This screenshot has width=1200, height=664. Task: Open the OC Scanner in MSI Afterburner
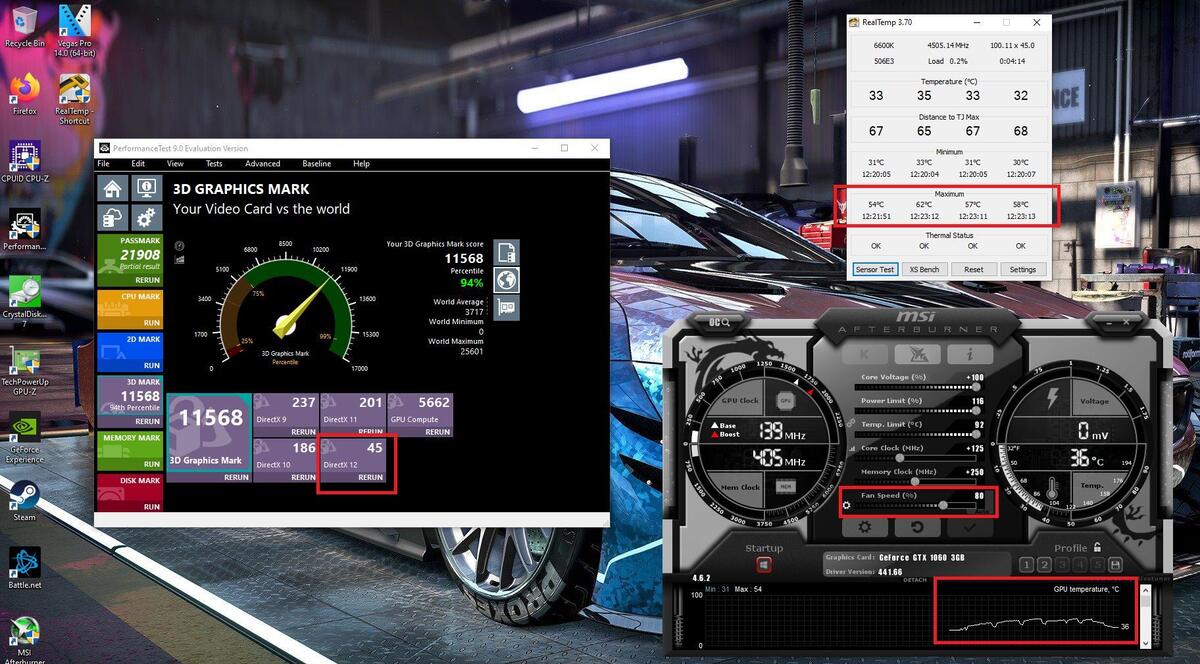click(720, 322)
